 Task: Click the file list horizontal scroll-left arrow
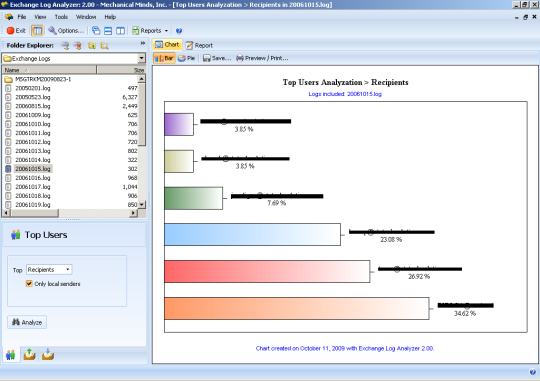[x=6, y=213]
